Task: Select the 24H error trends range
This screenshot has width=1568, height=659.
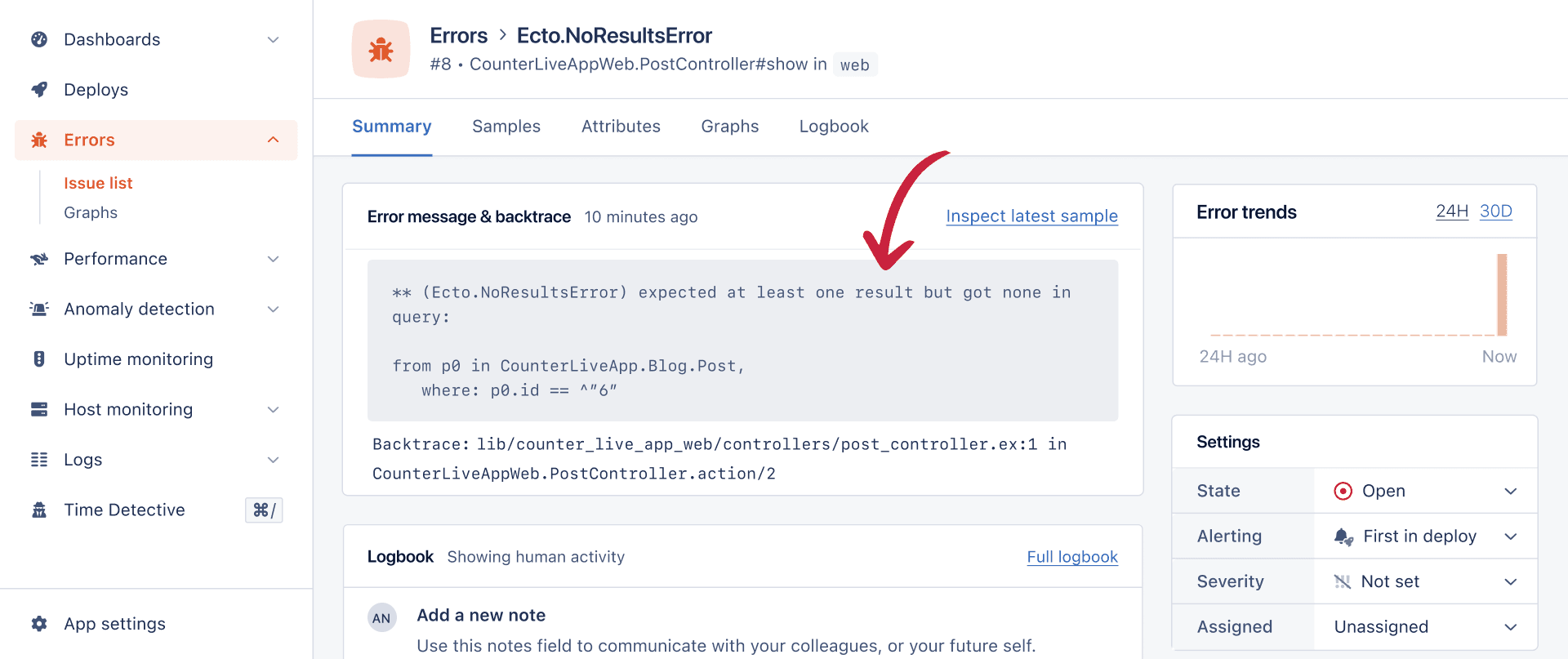Action: [1452, 212]
